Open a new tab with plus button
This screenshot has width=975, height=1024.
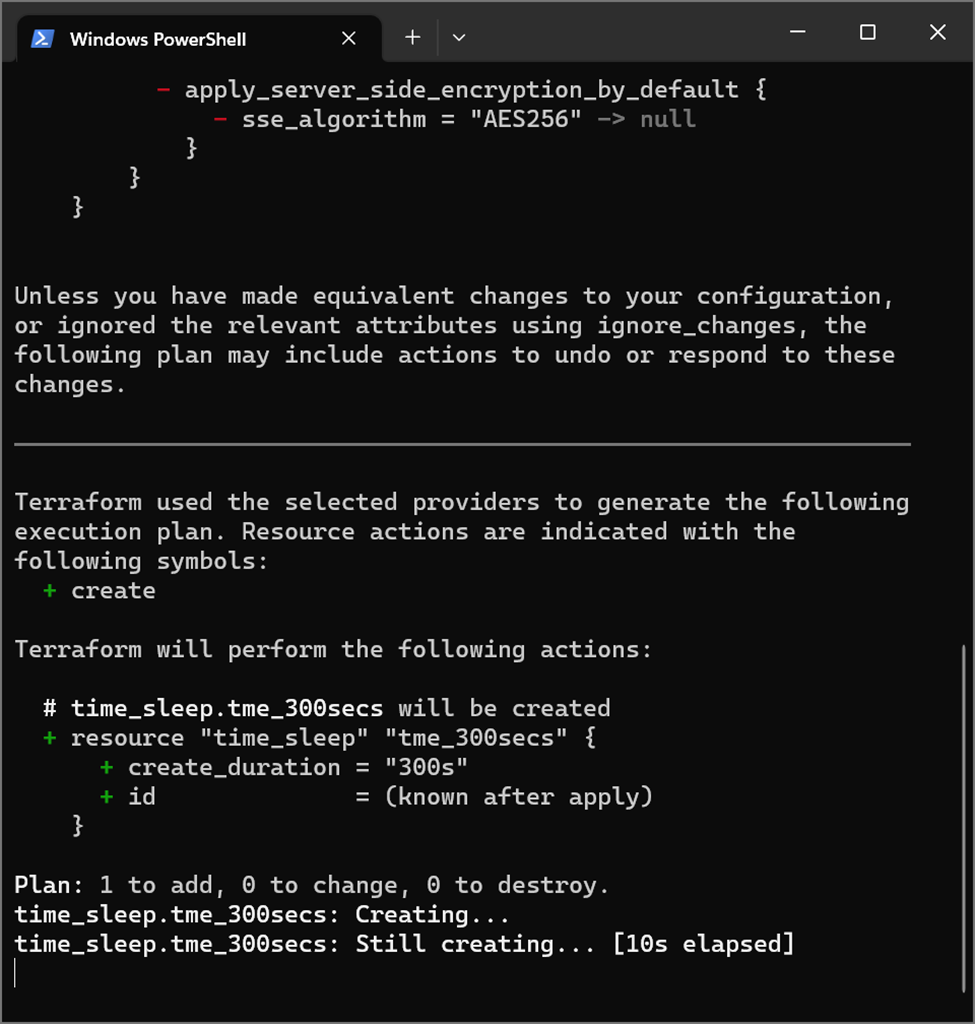click(413, 37)
